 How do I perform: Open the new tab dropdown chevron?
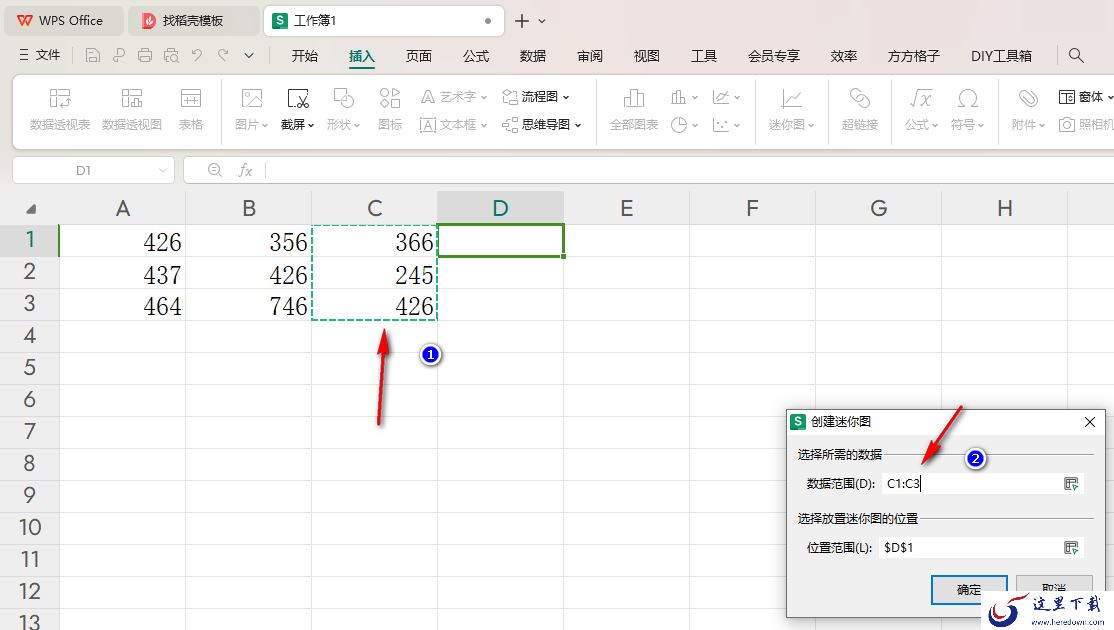click(542, 21)
